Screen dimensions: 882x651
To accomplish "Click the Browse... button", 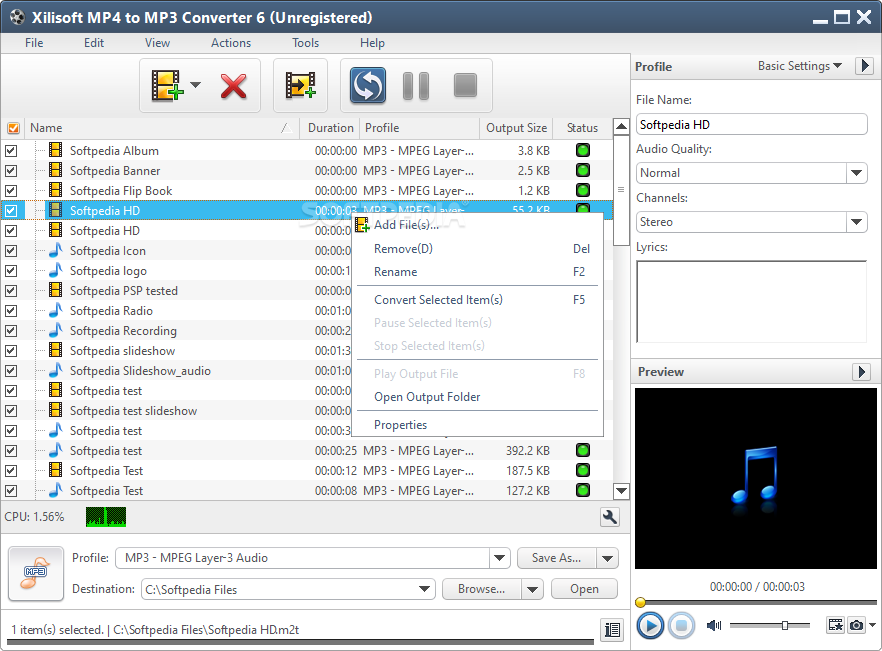I will tap(482, 589).
